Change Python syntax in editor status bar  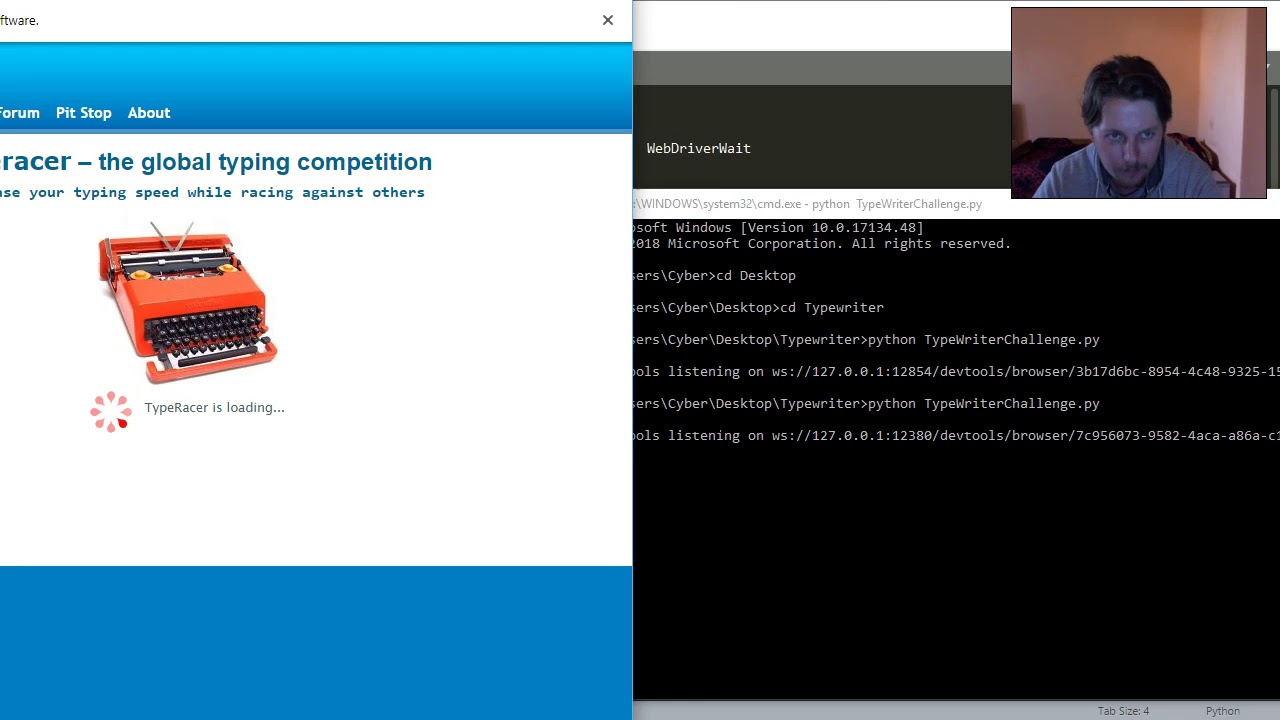pyautogui.click(x=1222, y=711)
